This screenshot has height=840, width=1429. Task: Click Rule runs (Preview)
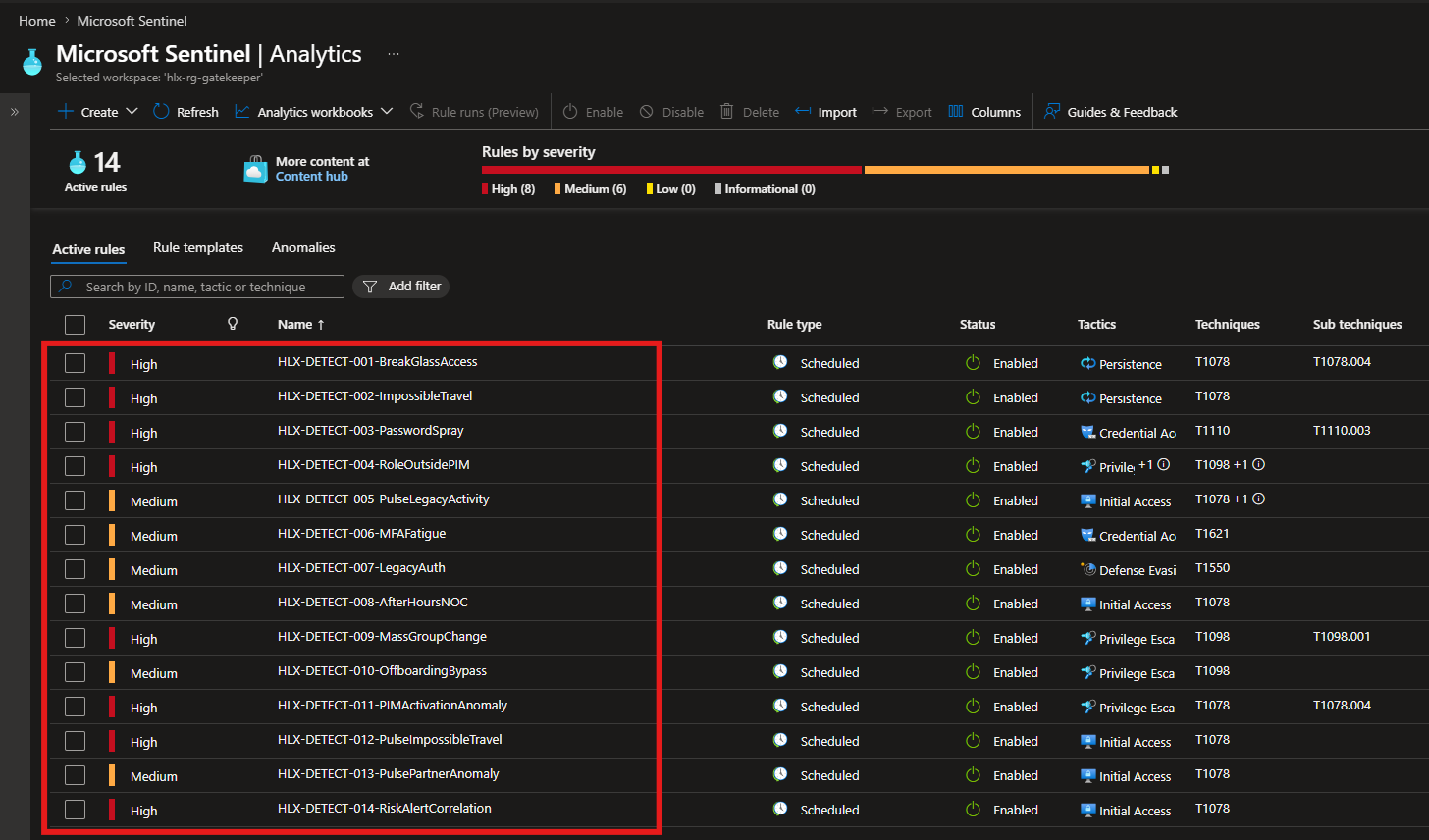(474, 112)
